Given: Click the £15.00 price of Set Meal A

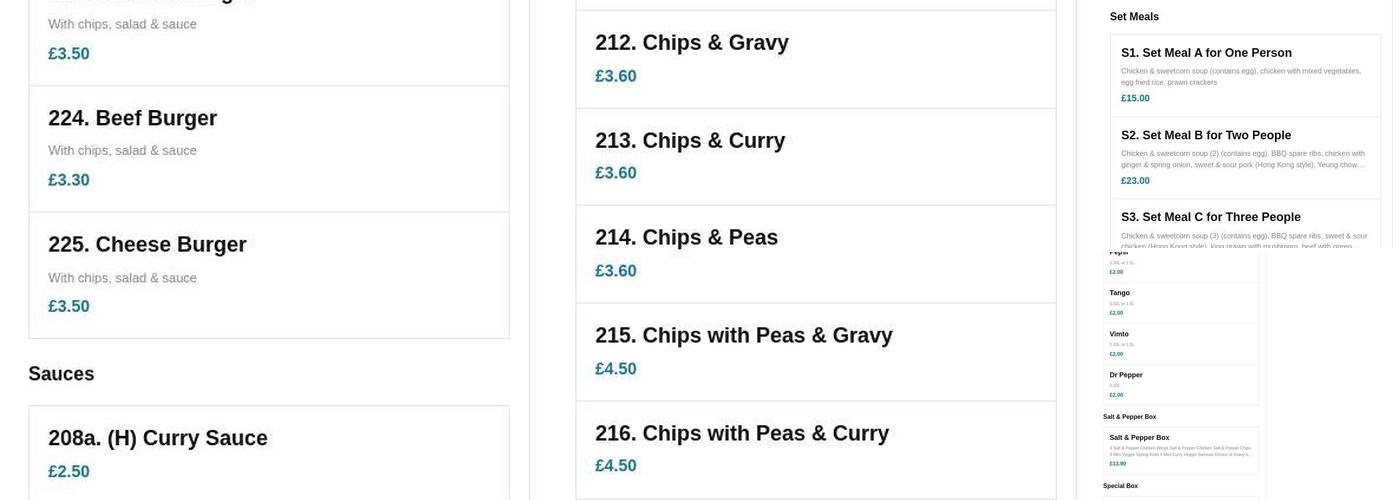Looking at the screenshot, I should click(1135, 98).
